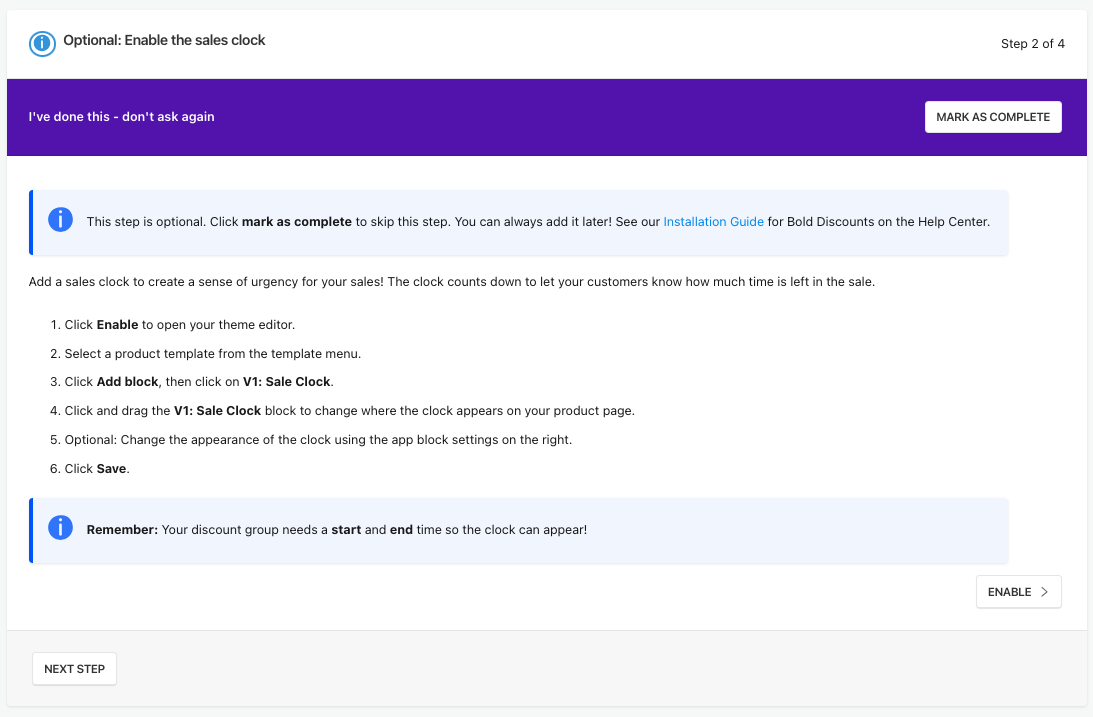This screenshot has height=717, width=1093.
Task: Click the title "Optional: Enable the sales clock"
Action: click(164, 40)
